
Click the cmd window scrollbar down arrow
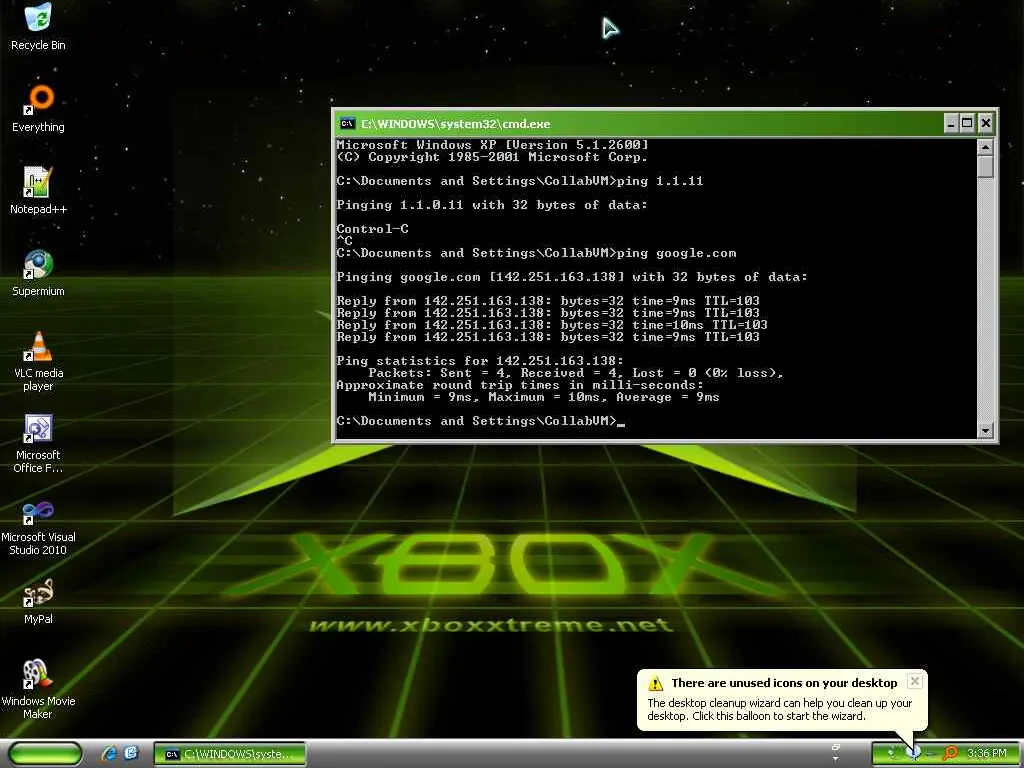pos(985,430)
